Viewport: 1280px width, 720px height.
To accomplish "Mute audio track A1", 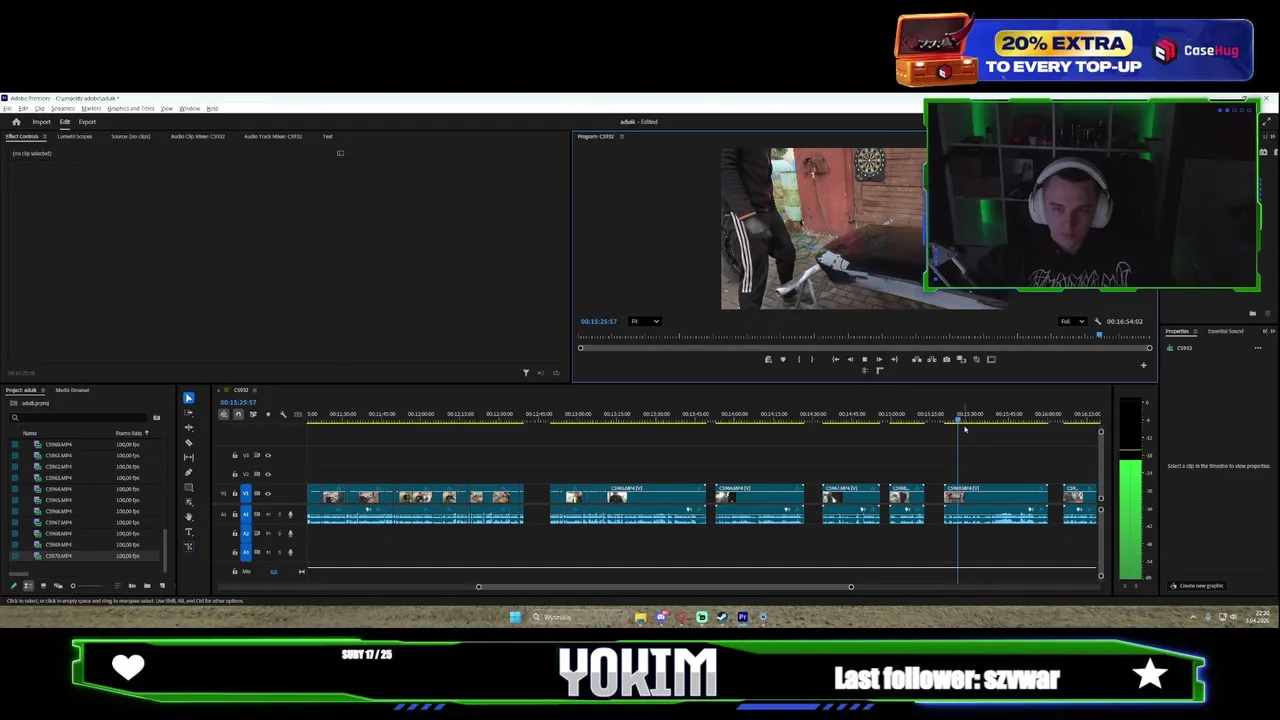I will point(268,514).
